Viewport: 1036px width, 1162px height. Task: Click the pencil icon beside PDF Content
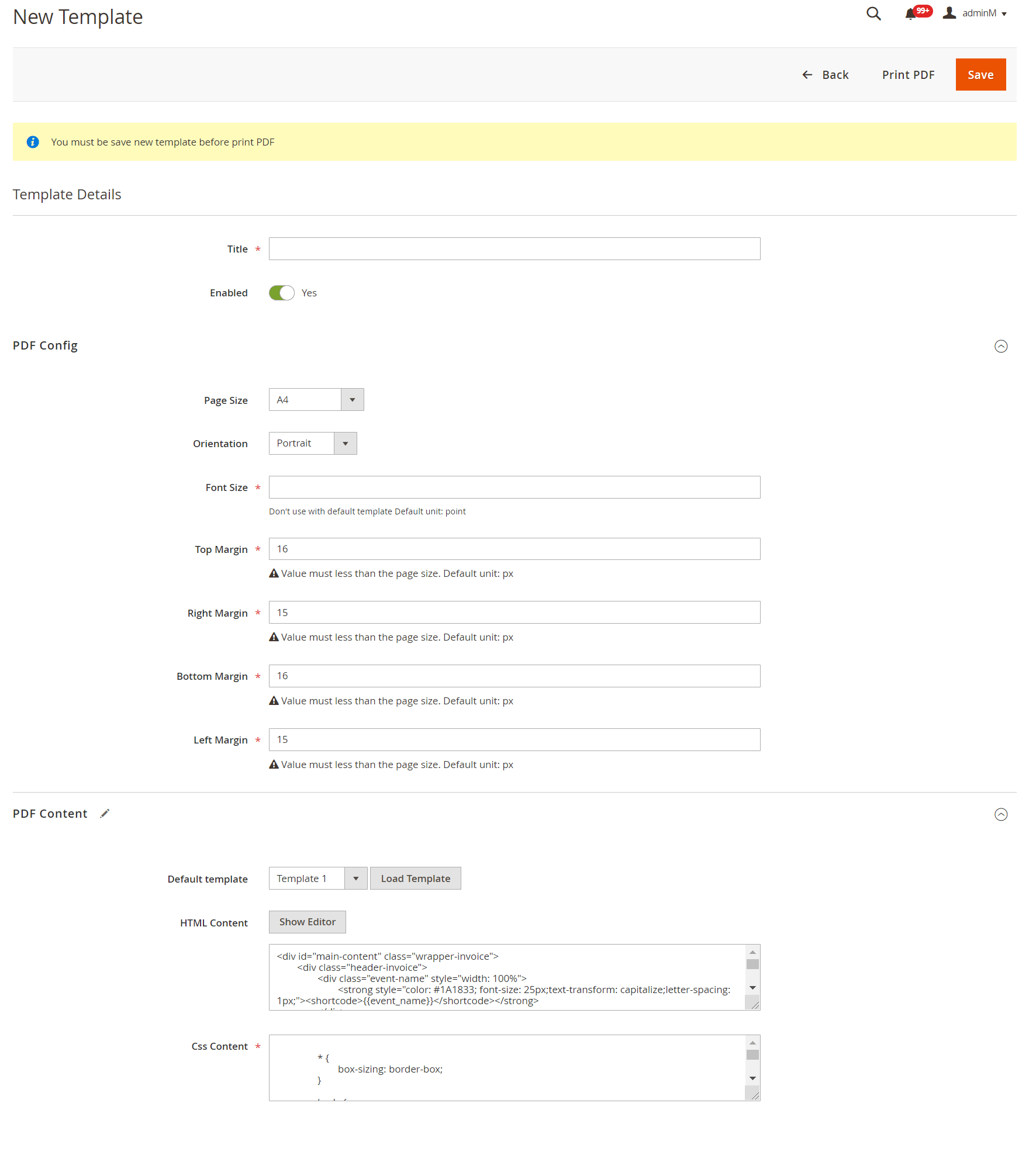pyautogui.click(x=105, y=814)
